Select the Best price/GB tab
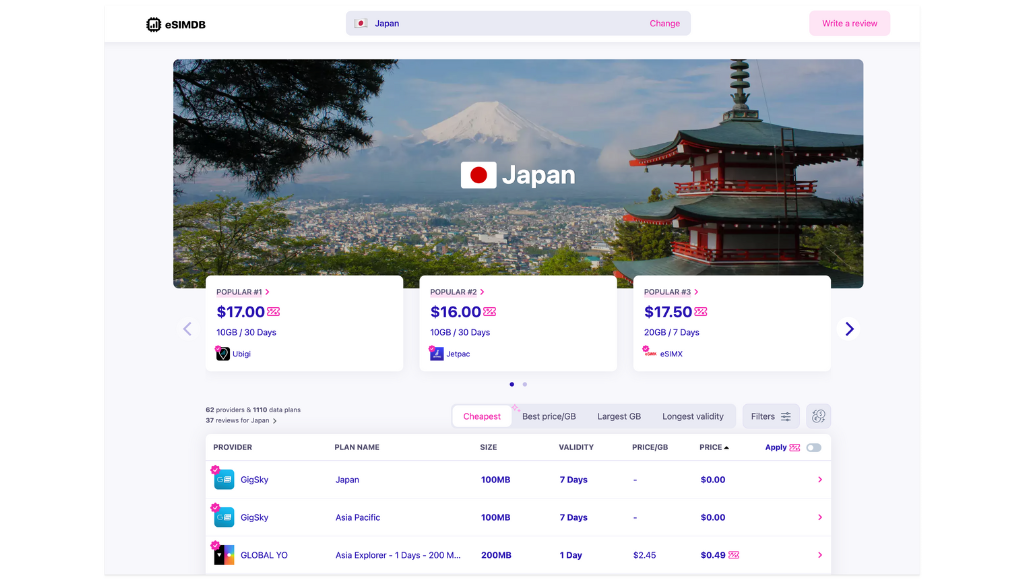 (549, 416)
